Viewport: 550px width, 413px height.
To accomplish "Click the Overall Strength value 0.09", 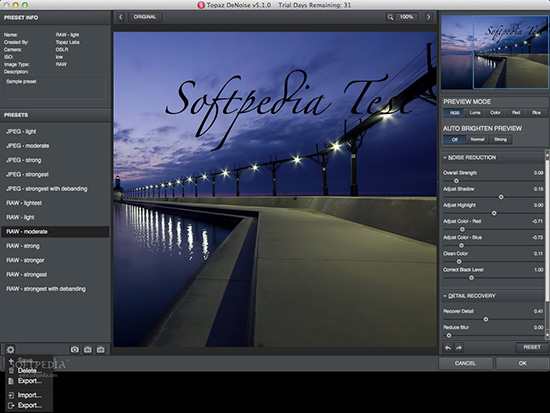I will click(x=538, y=173).
